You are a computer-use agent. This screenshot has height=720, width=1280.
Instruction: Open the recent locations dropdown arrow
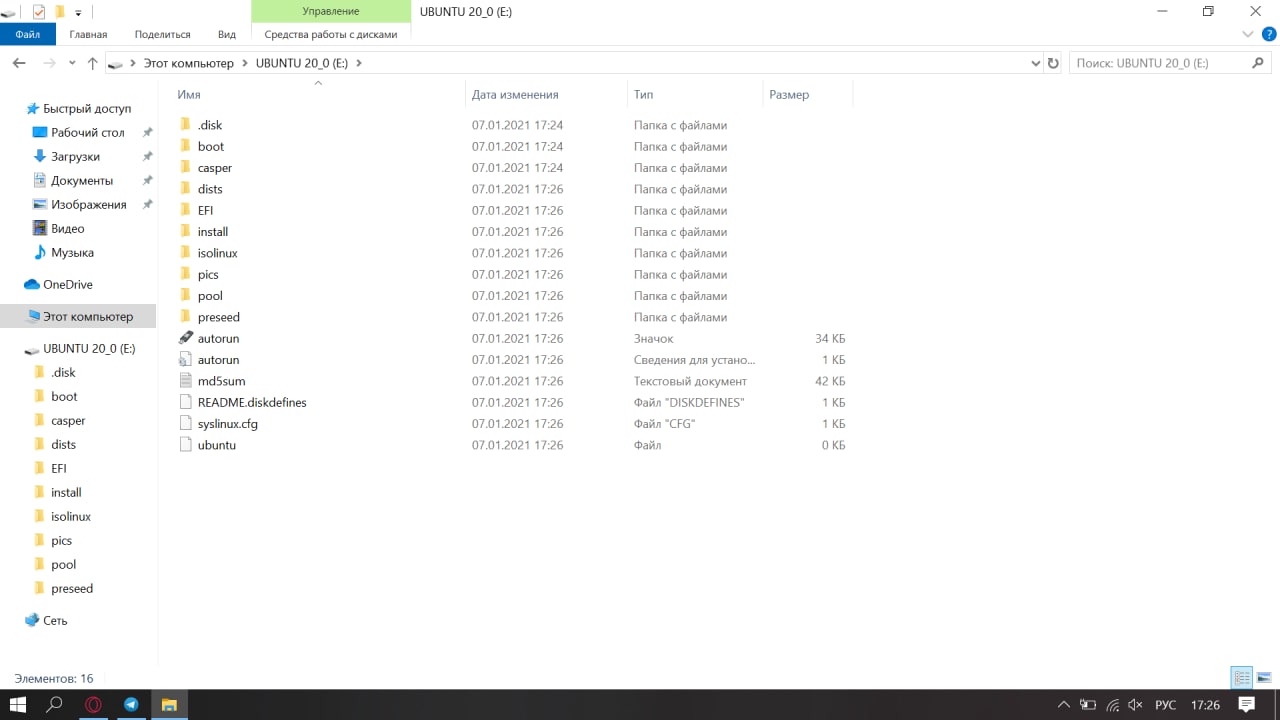pos(72,63)
